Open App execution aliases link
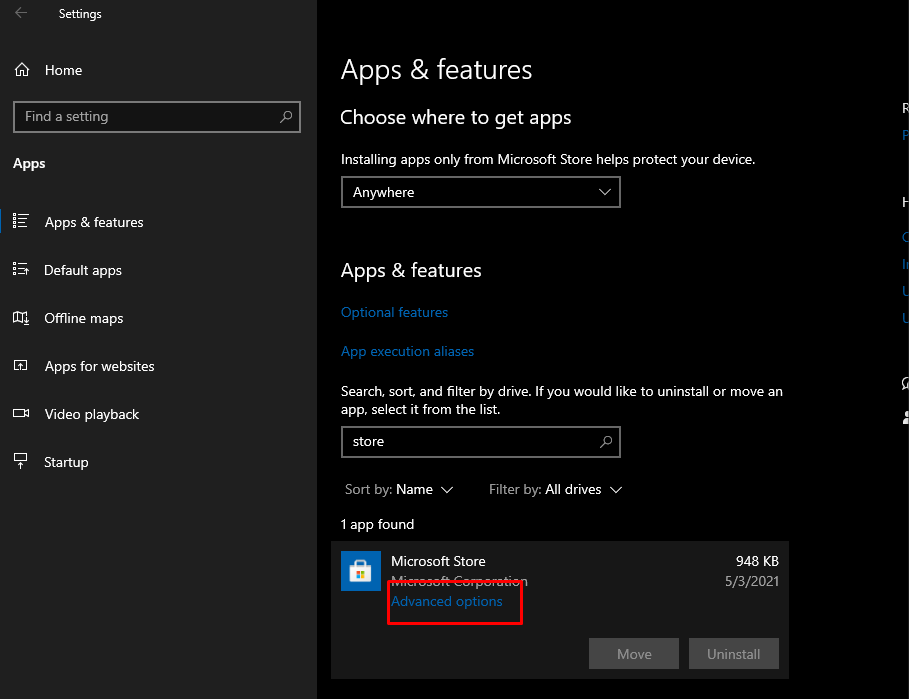The height and width of the screenshot is (699, 909). point(407,351)
